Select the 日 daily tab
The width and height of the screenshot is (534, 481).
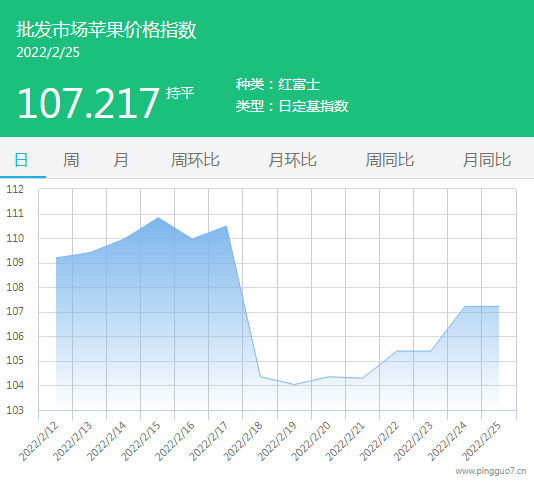coord(21,160)
